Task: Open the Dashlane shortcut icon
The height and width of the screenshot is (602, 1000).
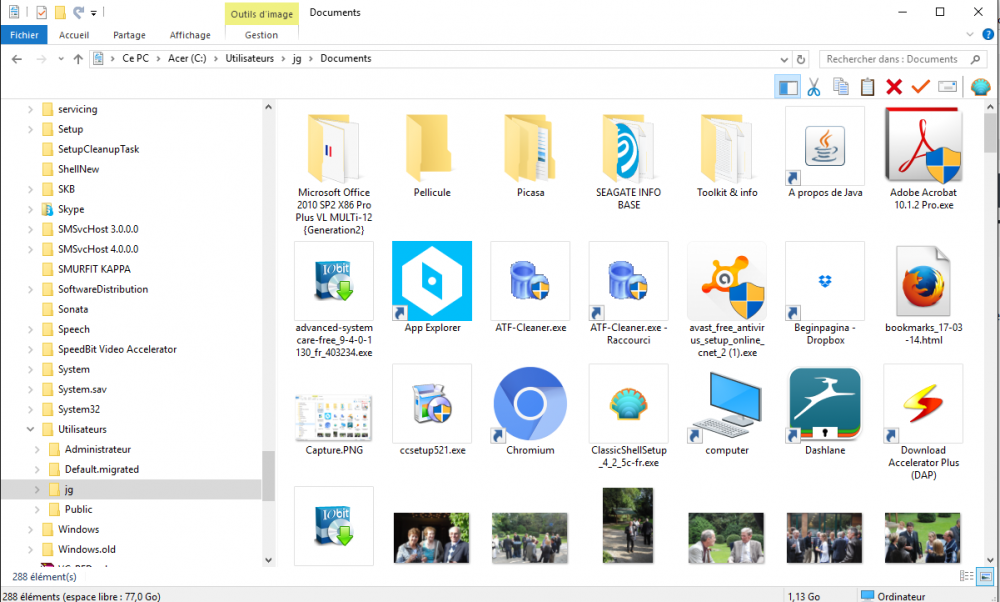Action: tap(824, 405)
